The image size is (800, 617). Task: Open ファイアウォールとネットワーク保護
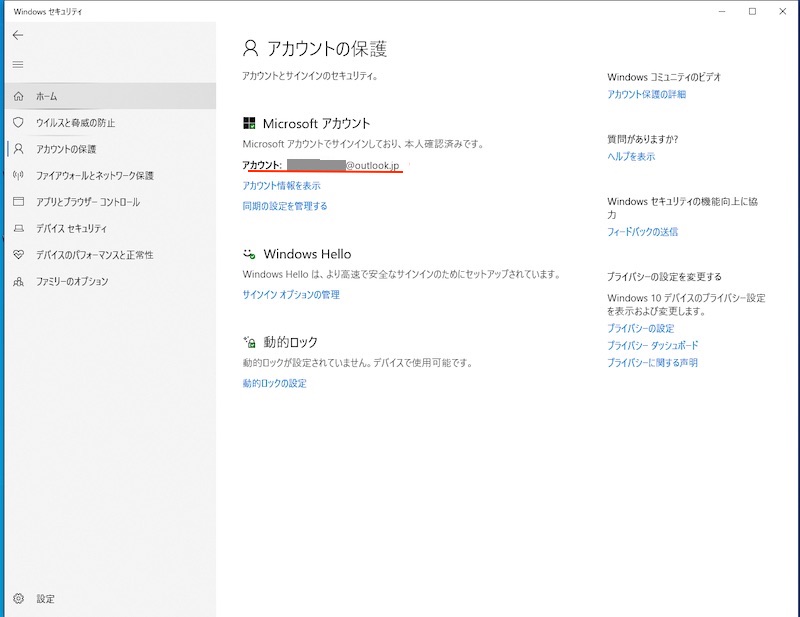(110, 176)
